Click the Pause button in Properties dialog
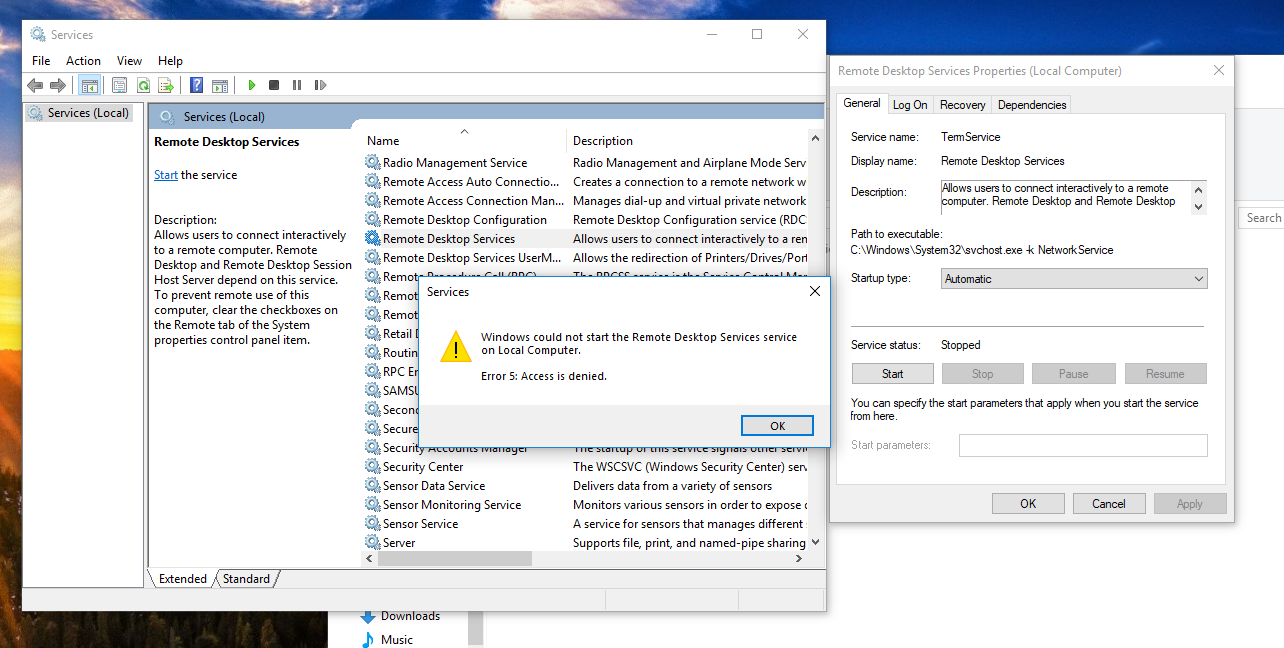 pos(1074,374)
